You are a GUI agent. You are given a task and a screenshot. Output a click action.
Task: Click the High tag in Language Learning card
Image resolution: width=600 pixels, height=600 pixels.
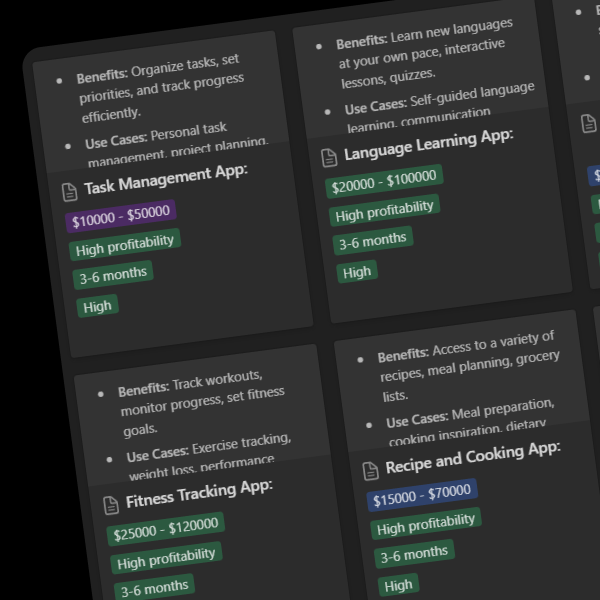357,272
